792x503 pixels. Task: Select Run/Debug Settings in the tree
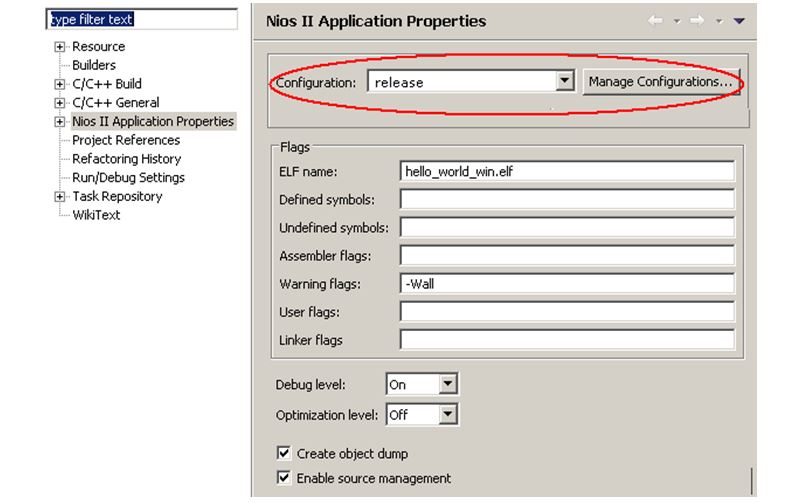coord(128,178)
